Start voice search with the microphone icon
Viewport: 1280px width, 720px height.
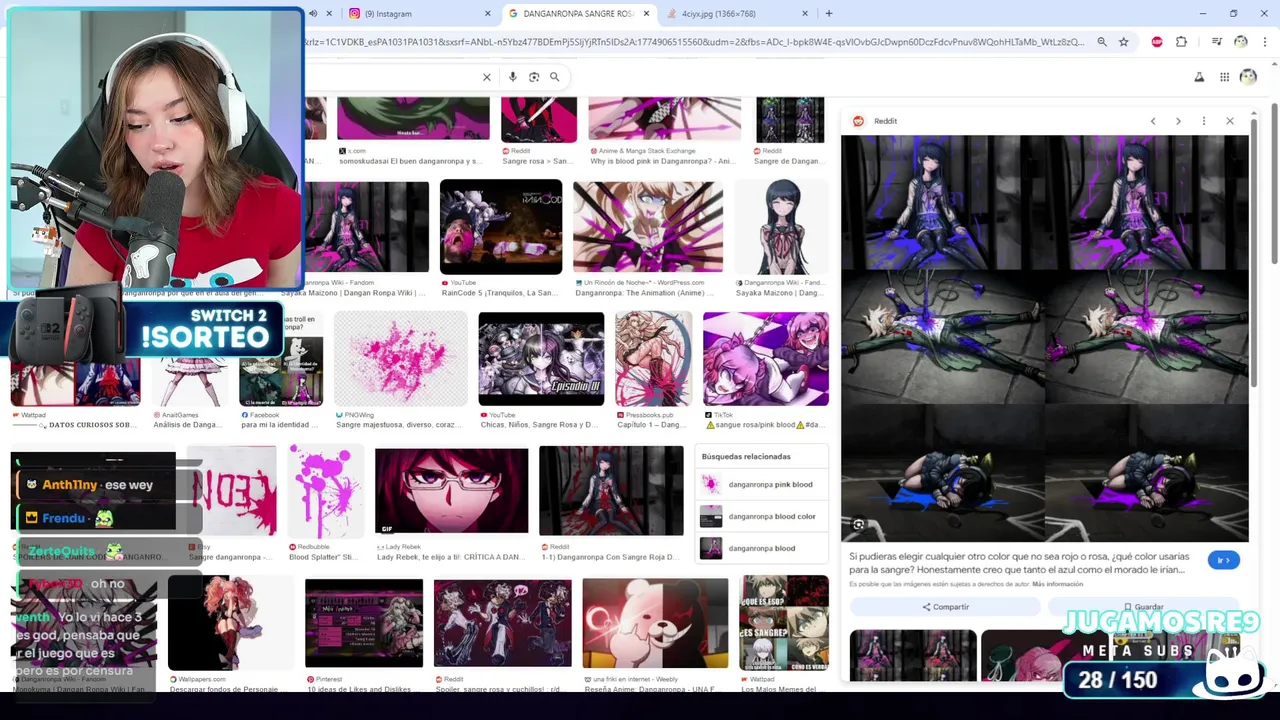513,77
